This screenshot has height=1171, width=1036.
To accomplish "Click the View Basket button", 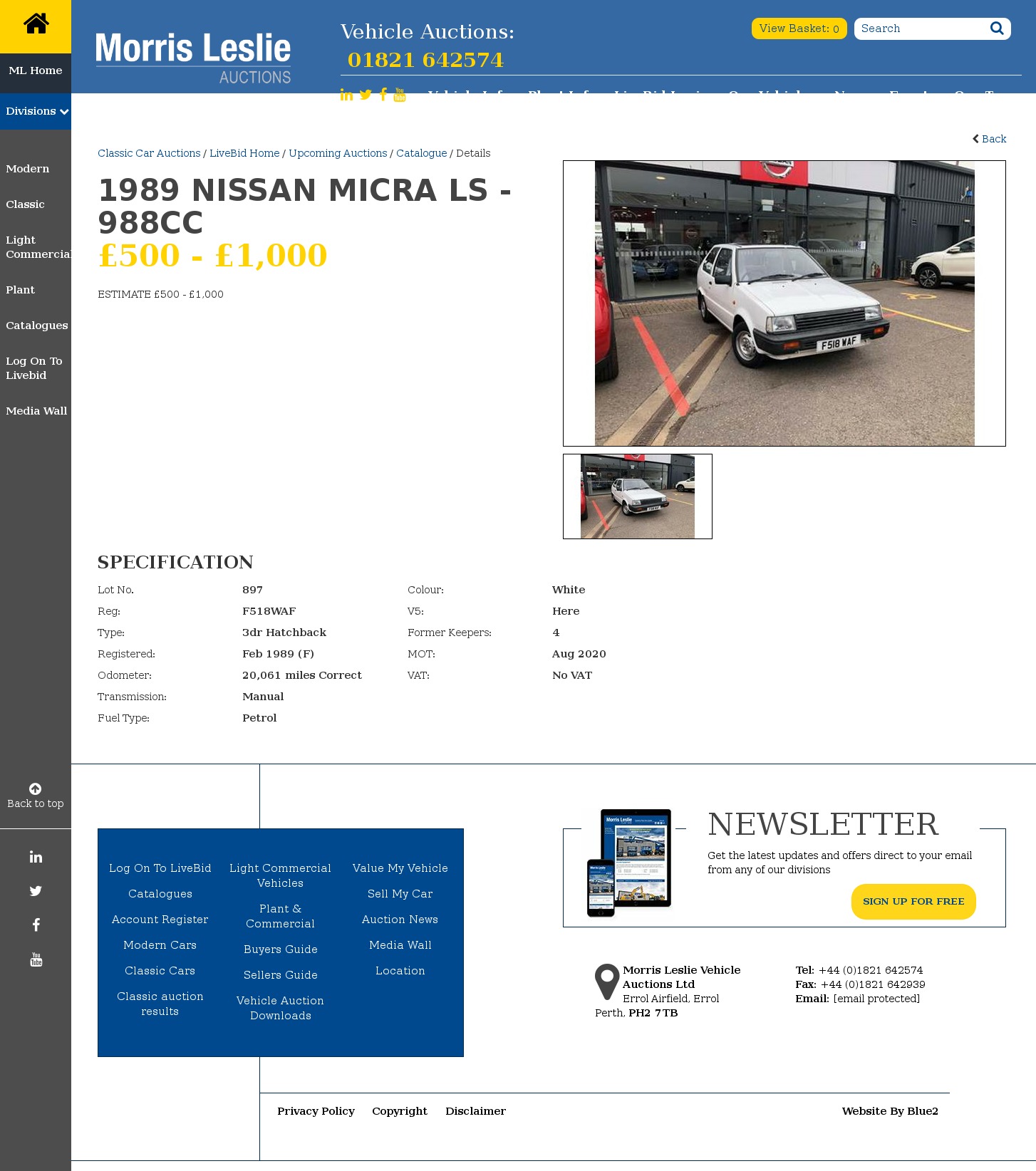I will pos(799,28).
